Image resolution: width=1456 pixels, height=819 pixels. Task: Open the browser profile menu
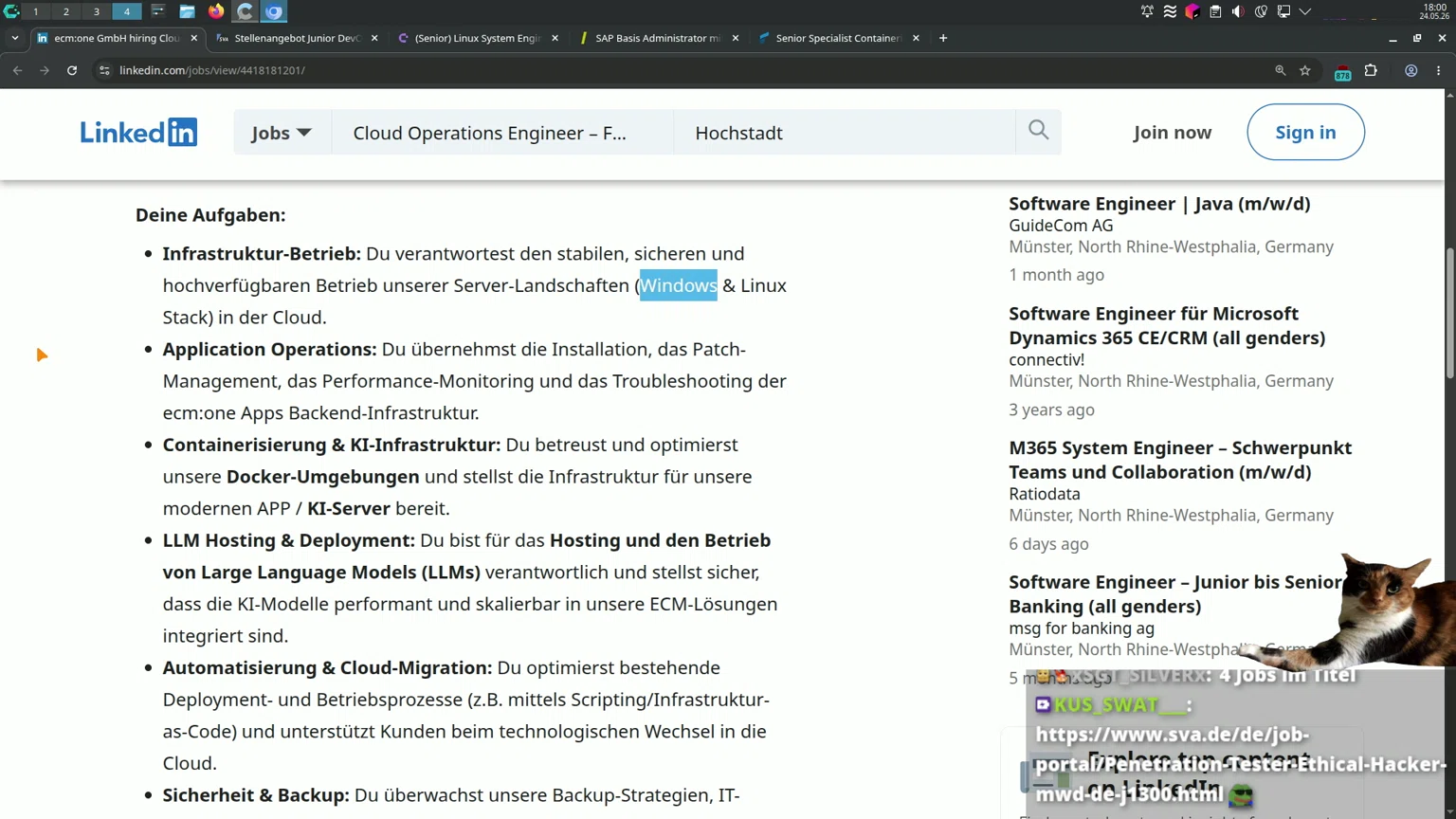point(1411,70)
